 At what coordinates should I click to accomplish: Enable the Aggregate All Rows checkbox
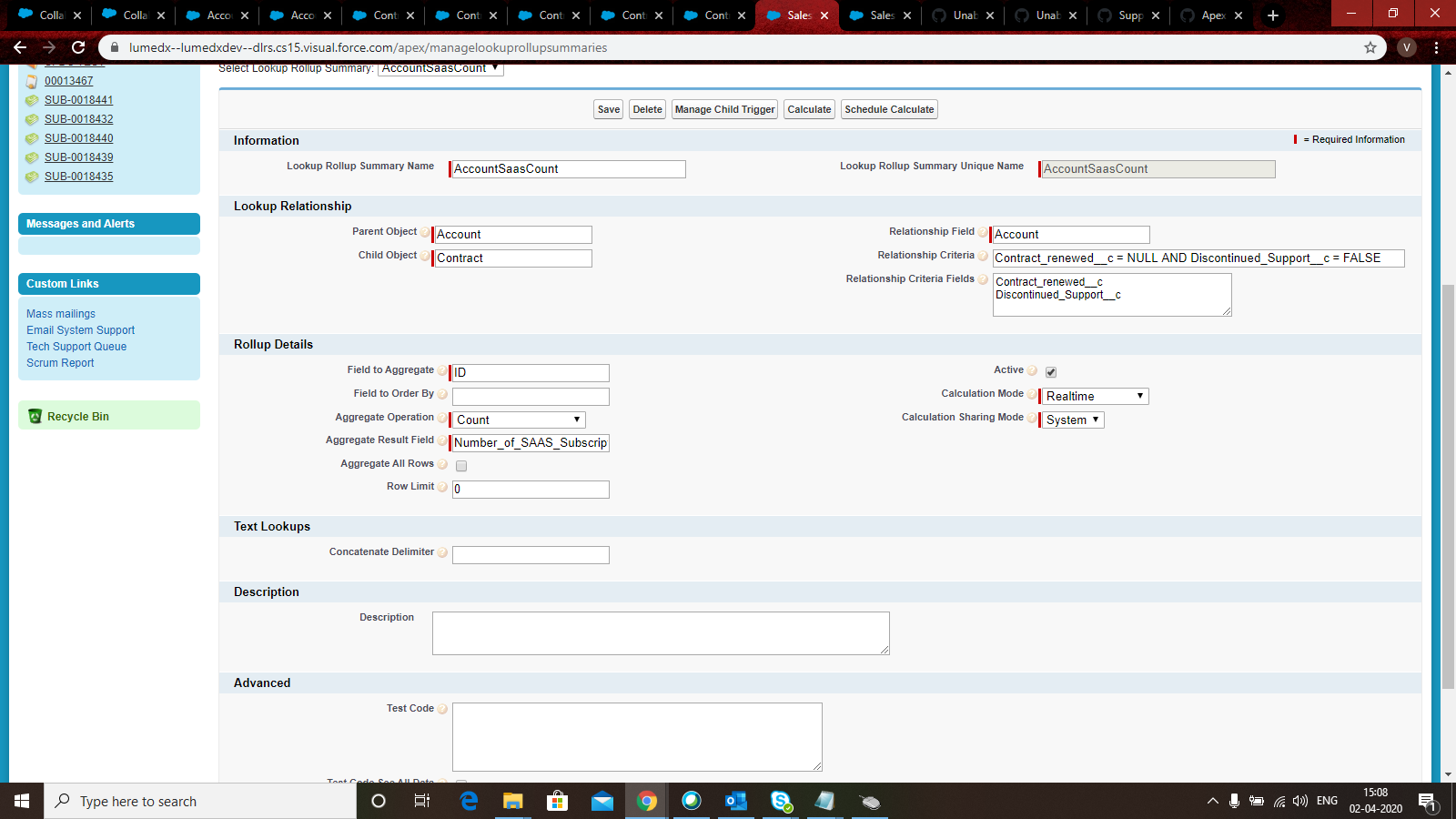[x=461, y=465]
